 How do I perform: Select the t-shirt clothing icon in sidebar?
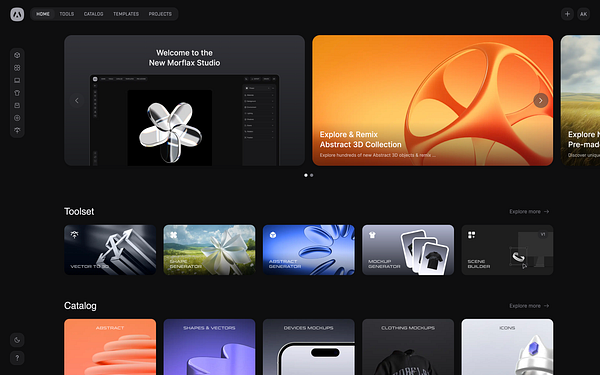tap(17, 93)
